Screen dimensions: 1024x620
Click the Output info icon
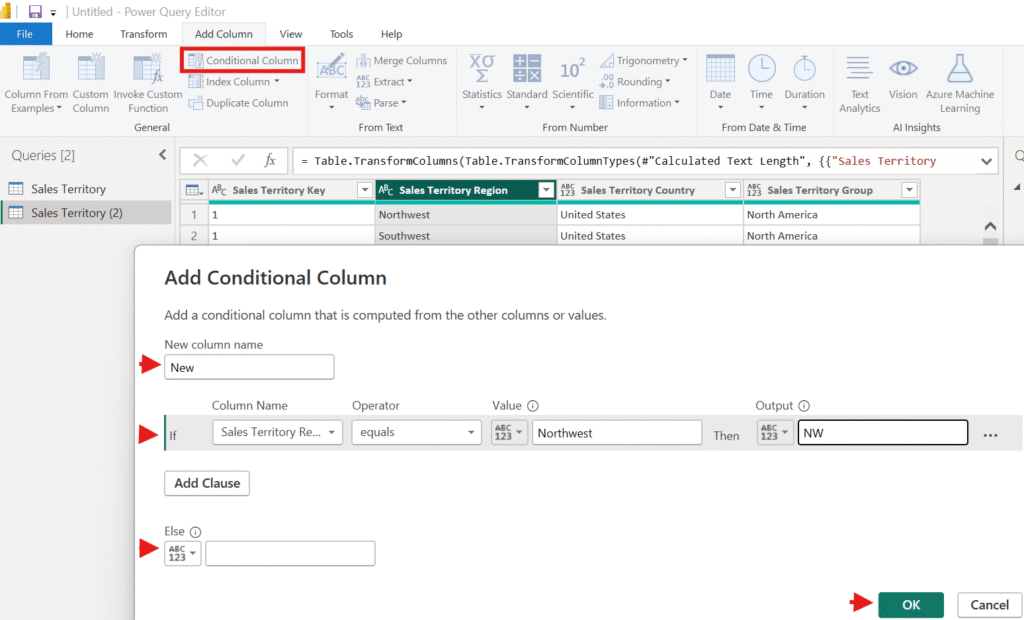tap(804, 406)
